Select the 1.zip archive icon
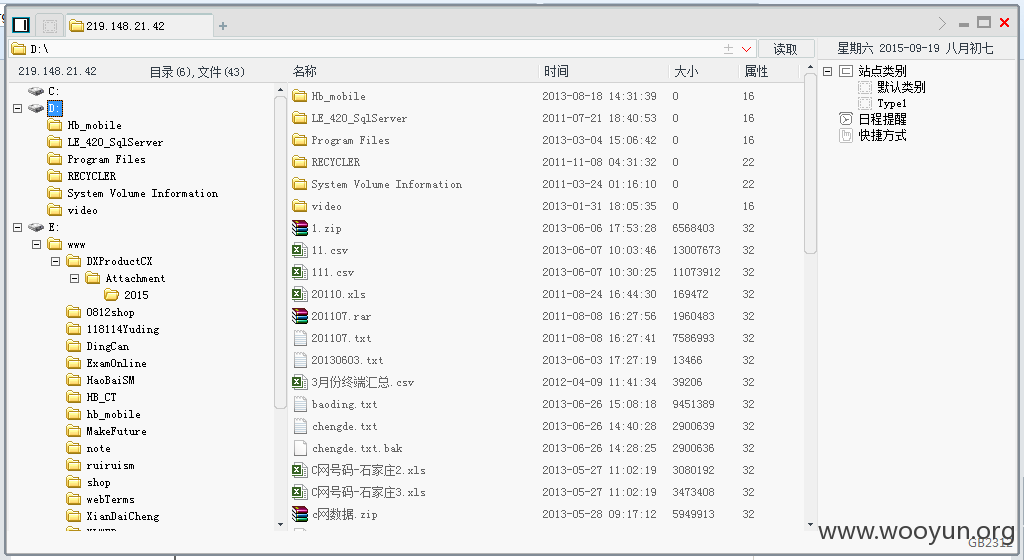The image size is (1024, 560). (300, 228)
